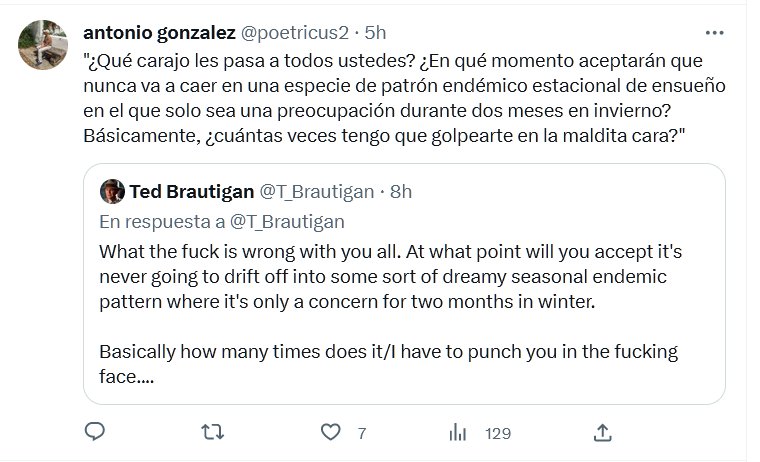Click the Ted Brautigan display name

point(192,190)
